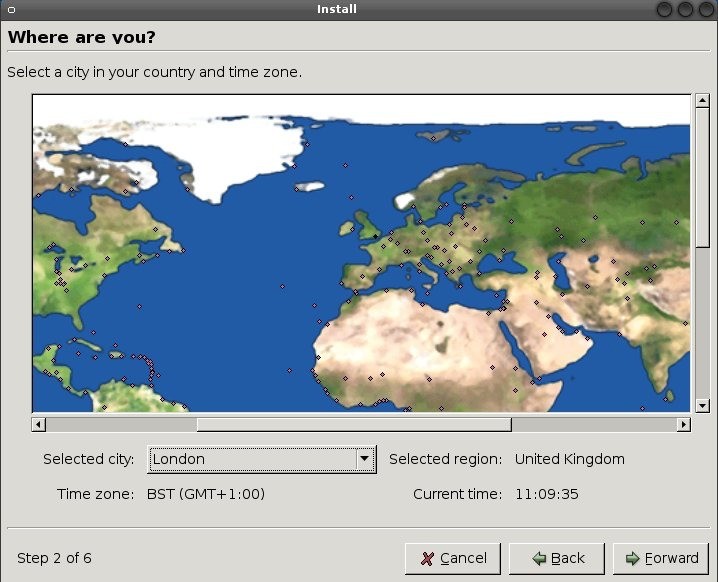Click the vertical scrollbar thumb beside the map

(x=702, y=170)
